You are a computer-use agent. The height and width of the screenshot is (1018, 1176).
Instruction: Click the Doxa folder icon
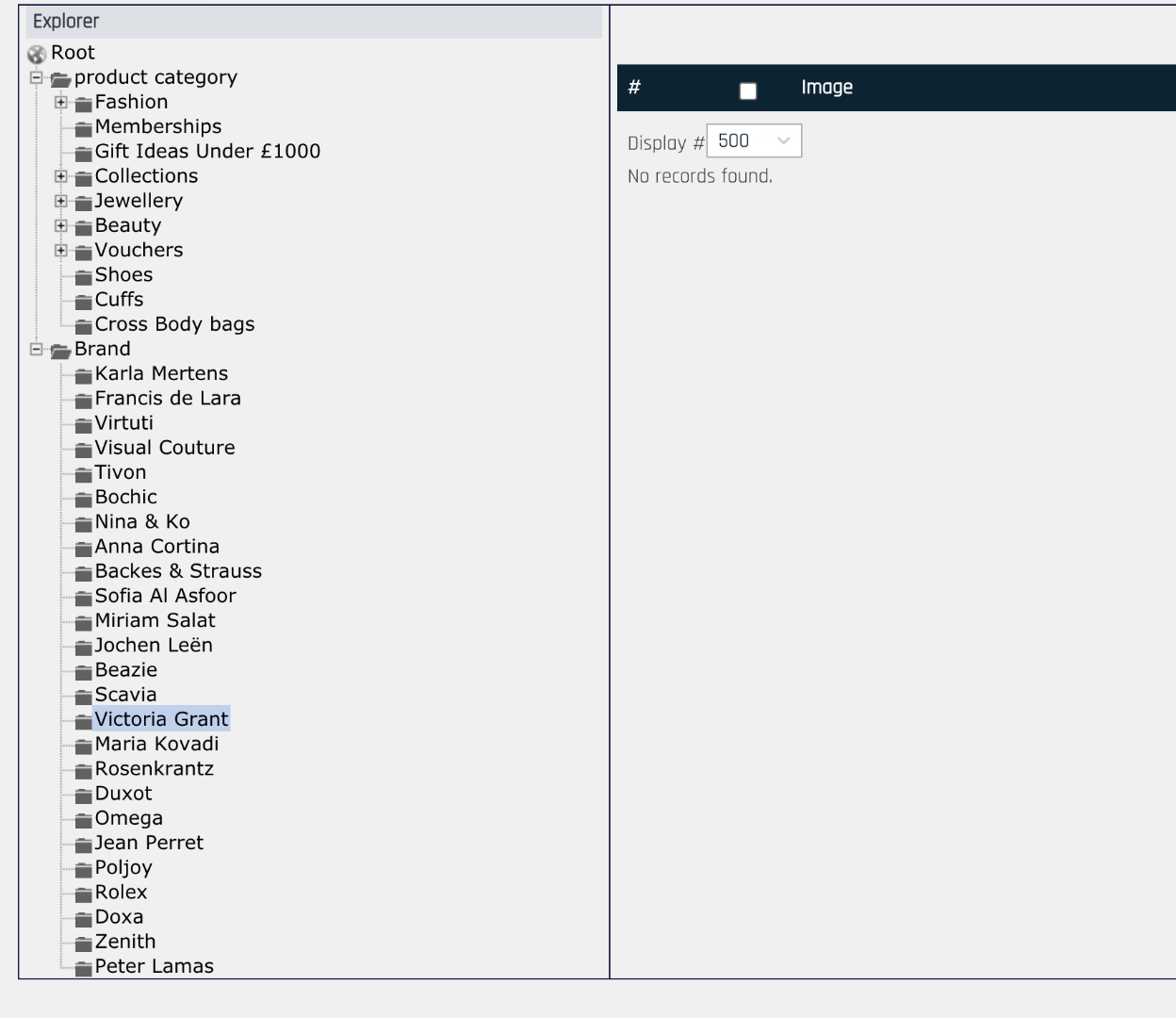pyautogui.click(x=84, y=918)
